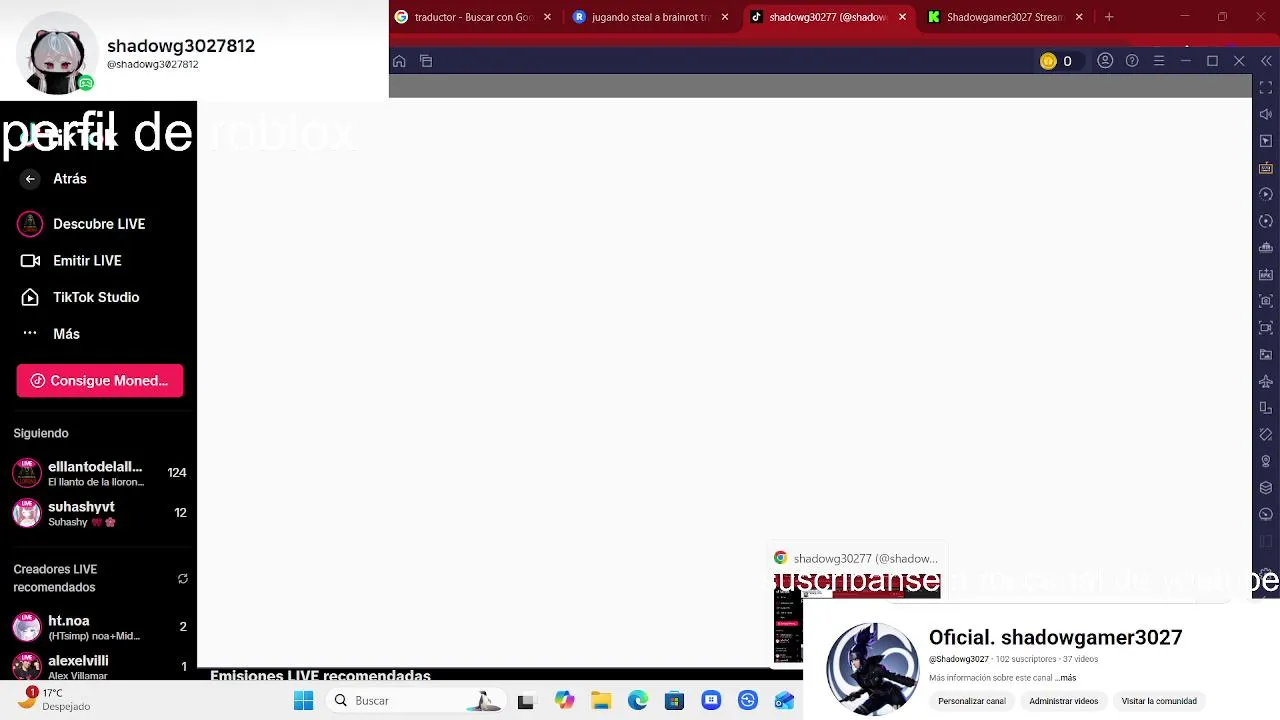Click the BlueStacks volume speaker icon
The height and width of the screenshot is (720, 1280).
1266,114
